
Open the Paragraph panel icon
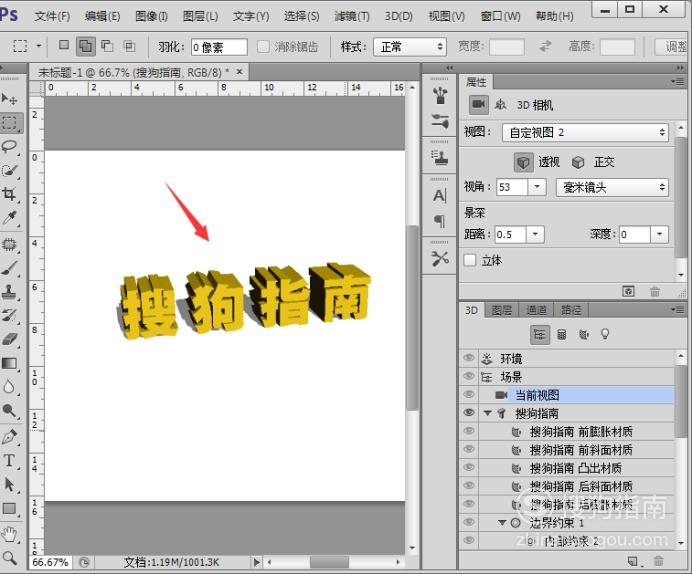[x=440, y=220]
